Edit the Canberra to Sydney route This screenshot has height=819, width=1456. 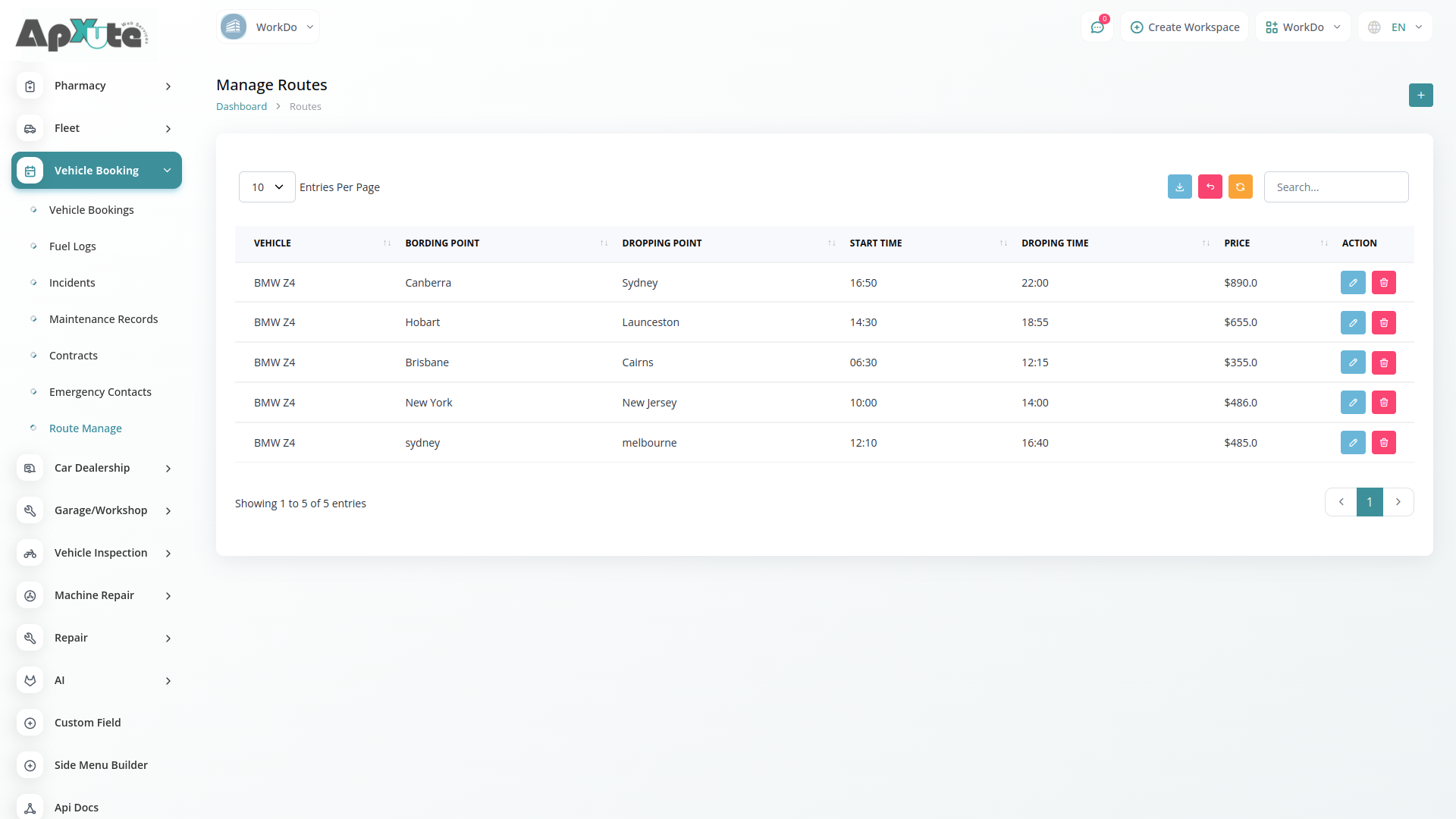pos(1352,283)
